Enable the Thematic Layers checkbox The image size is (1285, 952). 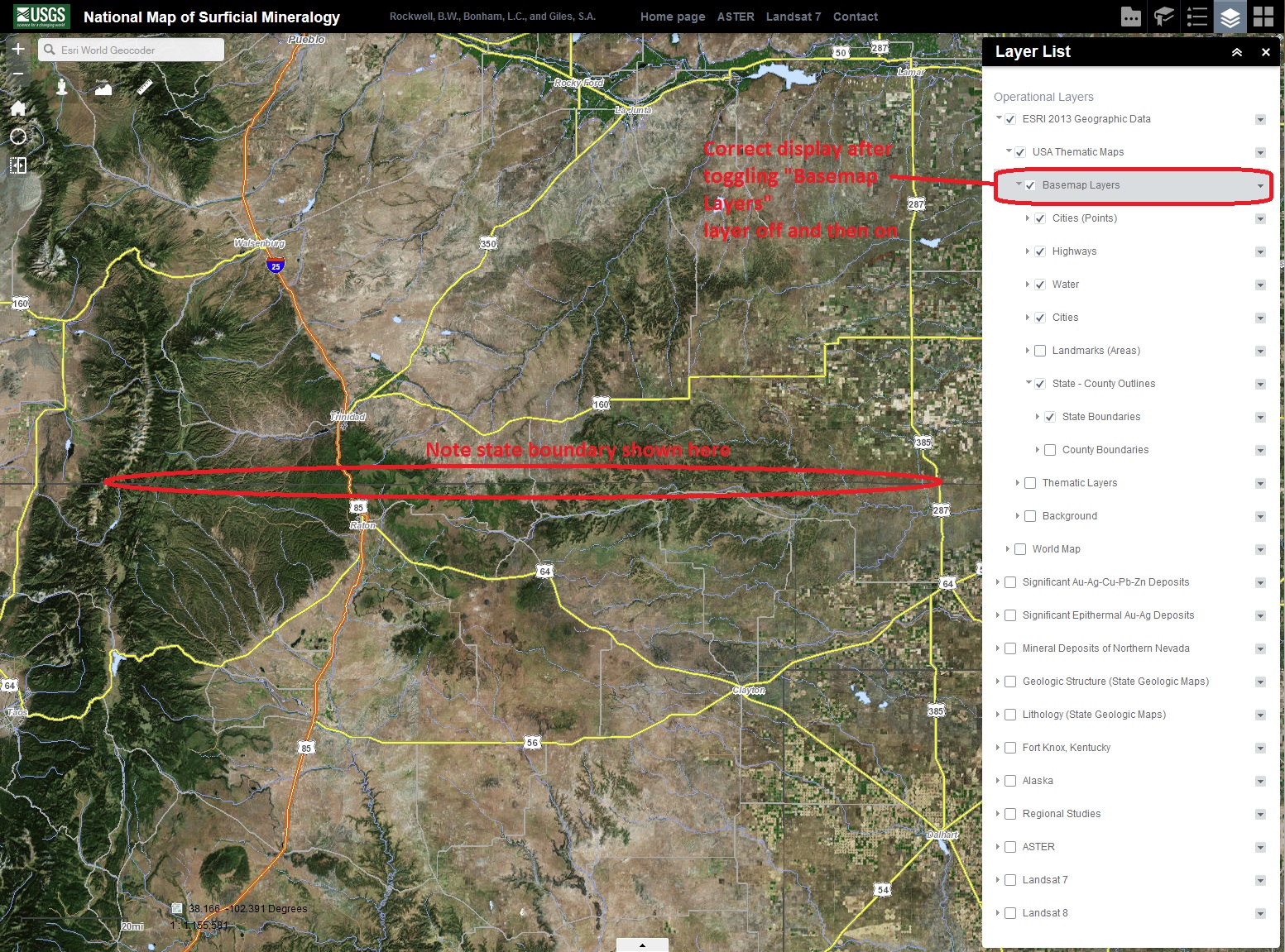click(x=1030, y=483)
